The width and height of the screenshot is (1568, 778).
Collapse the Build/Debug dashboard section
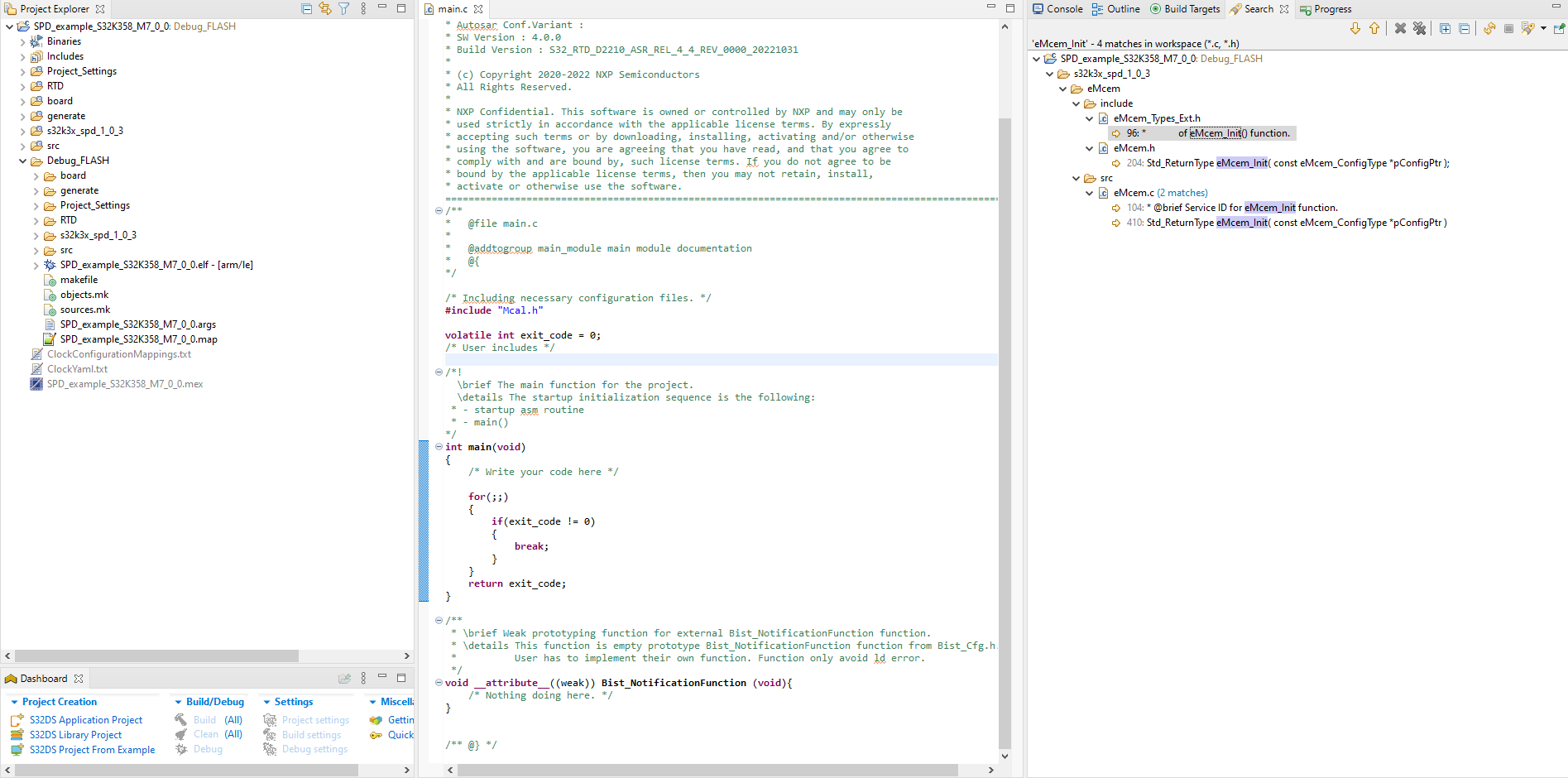pos(178,702)
